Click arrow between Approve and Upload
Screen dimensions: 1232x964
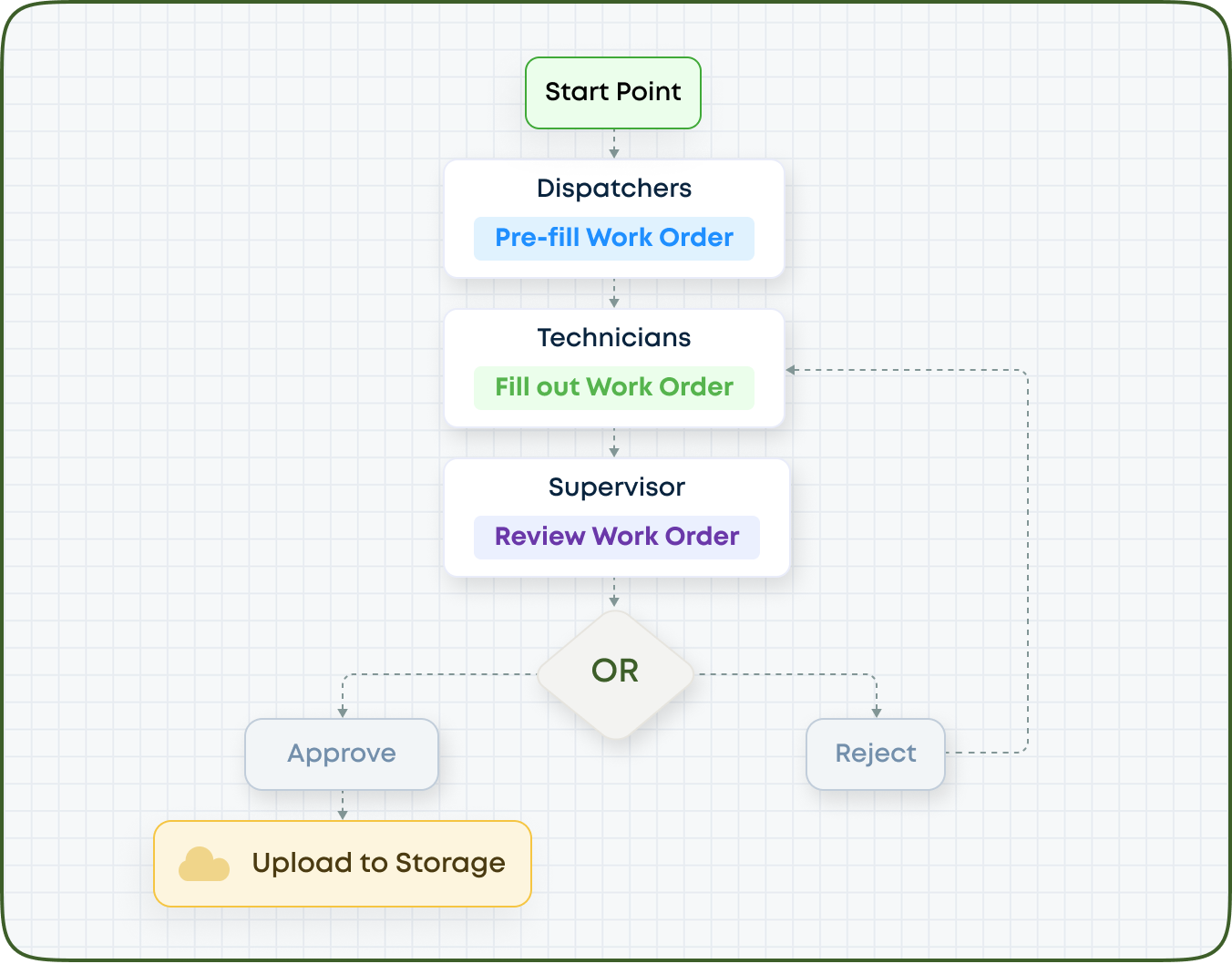click(x=343, y=807)
